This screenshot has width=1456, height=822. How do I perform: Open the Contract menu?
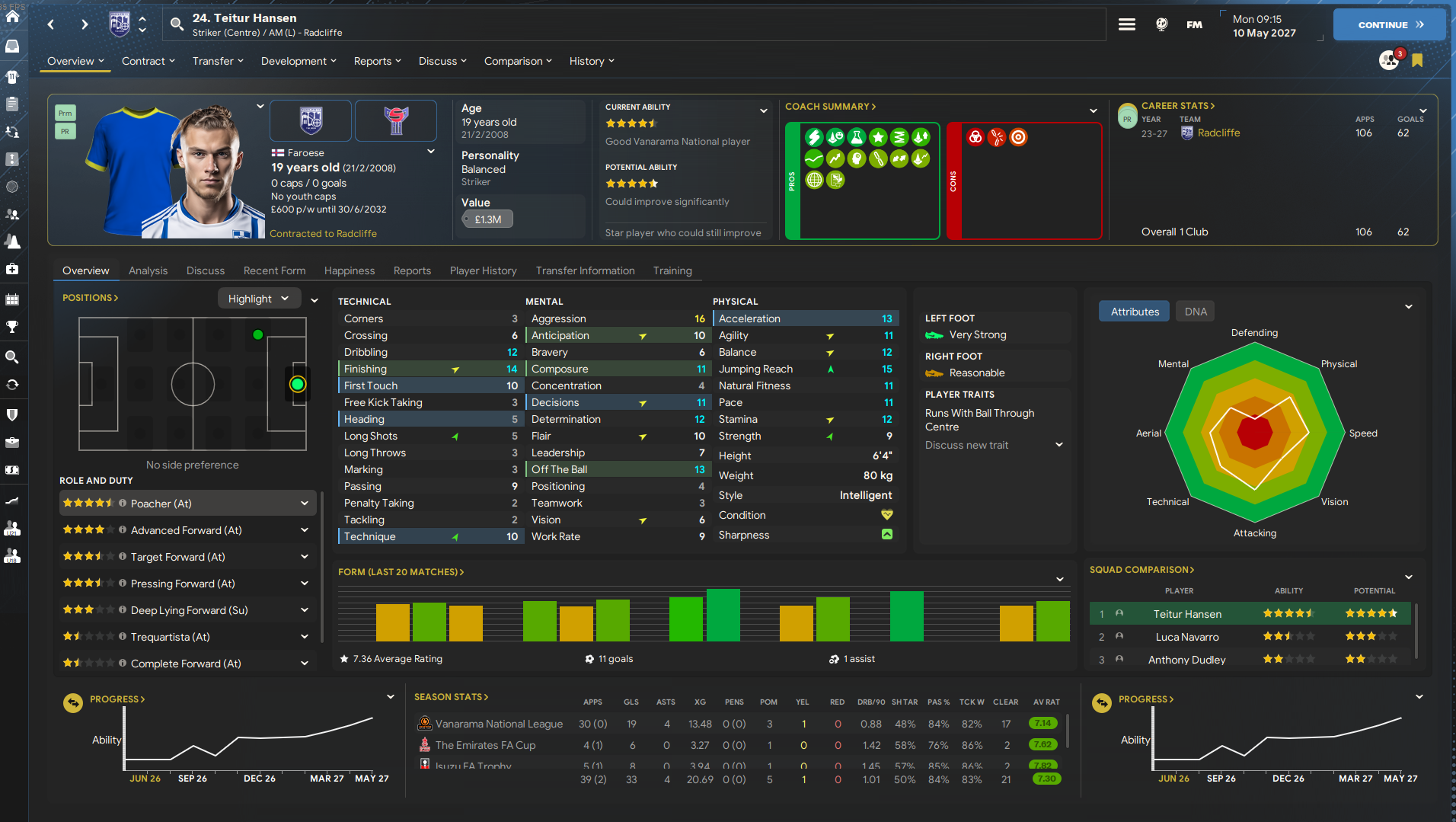148,61
